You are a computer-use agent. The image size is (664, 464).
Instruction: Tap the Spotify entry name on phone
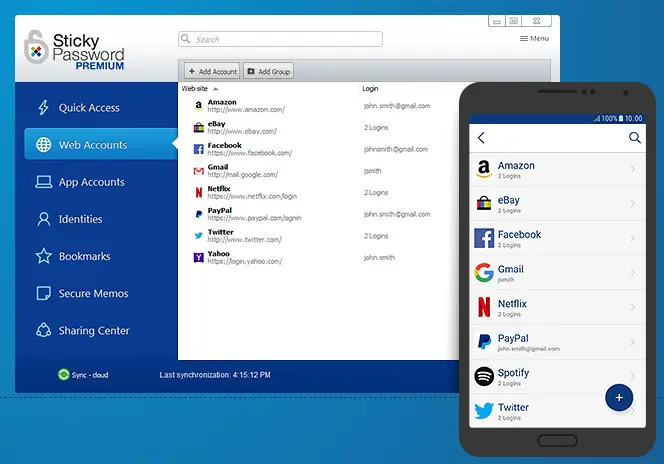(x=513, y=373)
